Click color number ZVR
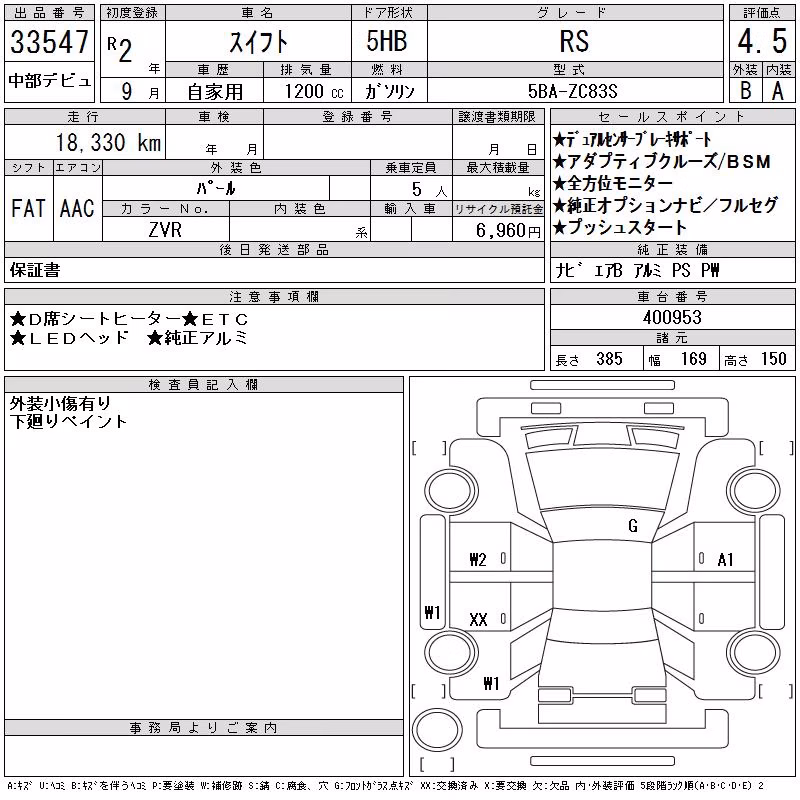The image size is (800, 800). tap(165, 230)
